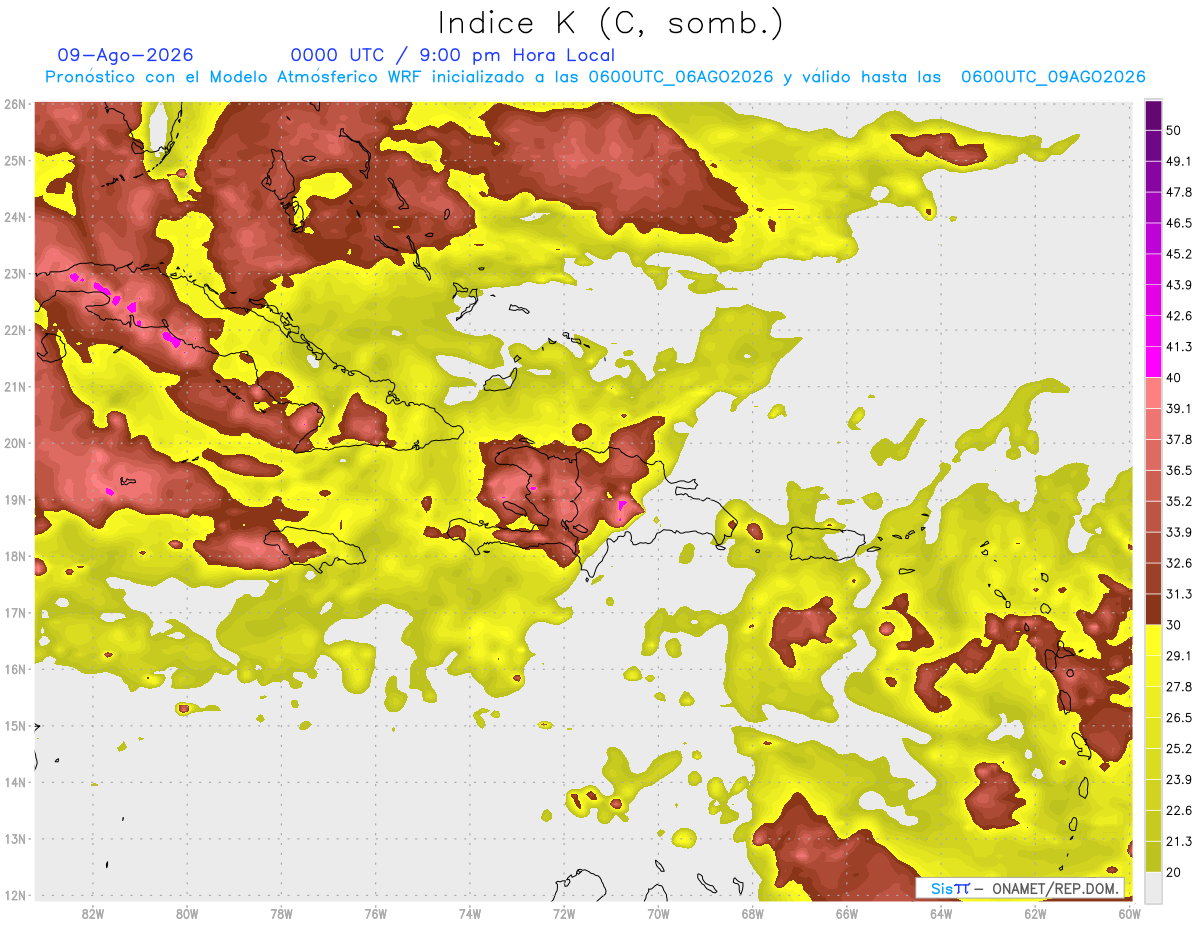Screen dimensions: 1200x927
Task: Click the 82W longitude label
Action: [93, 914]
